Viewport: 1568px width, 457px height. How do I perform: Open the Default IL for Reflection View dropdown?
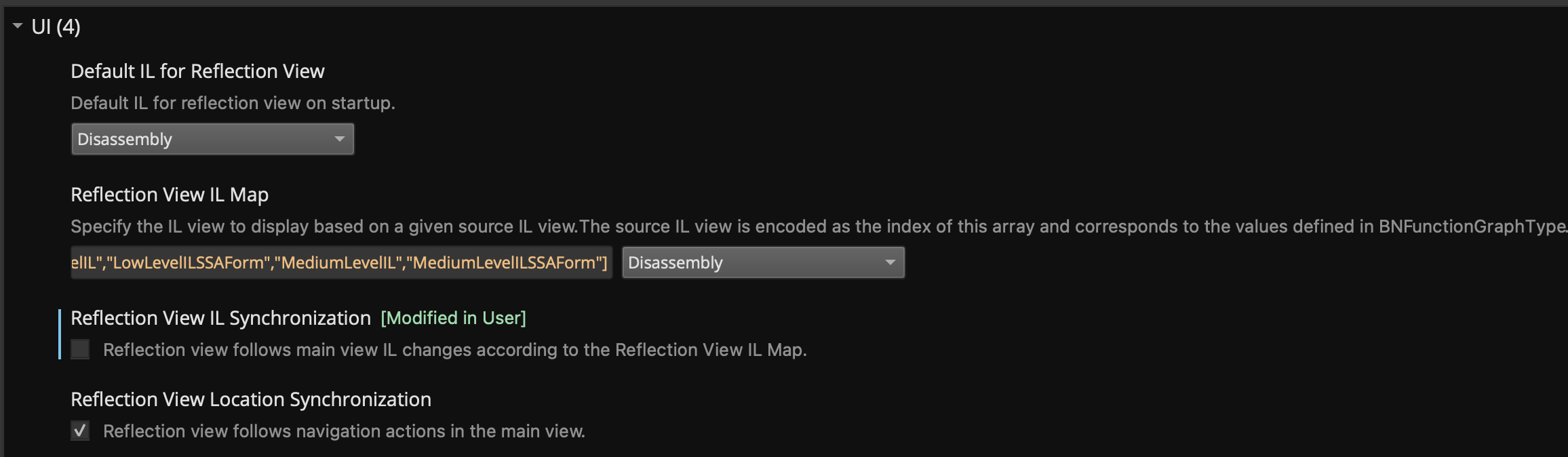(x=212, y=139)
